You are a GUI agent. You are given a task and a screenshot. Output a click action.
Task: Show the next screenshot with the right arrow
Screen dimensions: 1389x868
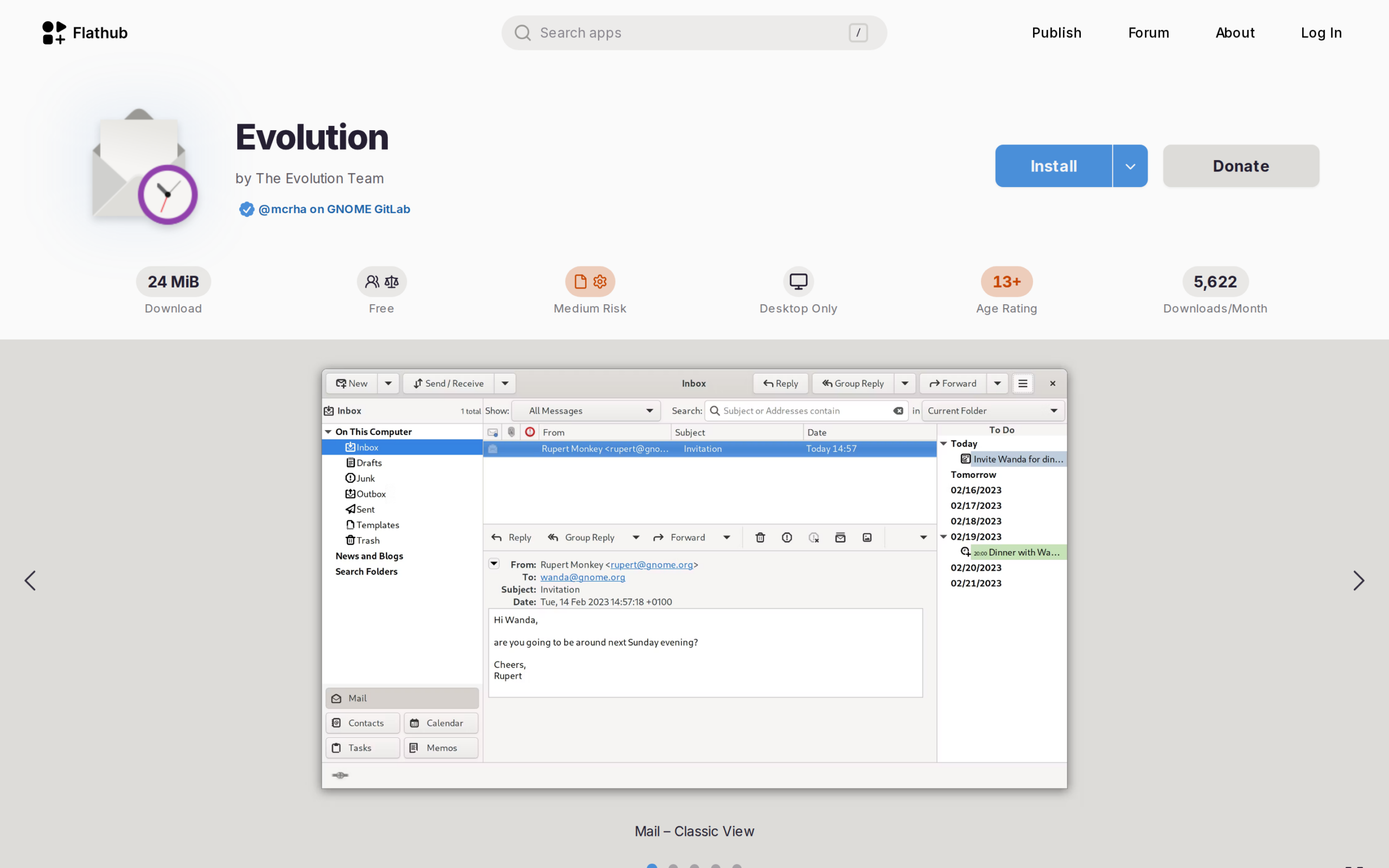click(x=1359, y=580)
